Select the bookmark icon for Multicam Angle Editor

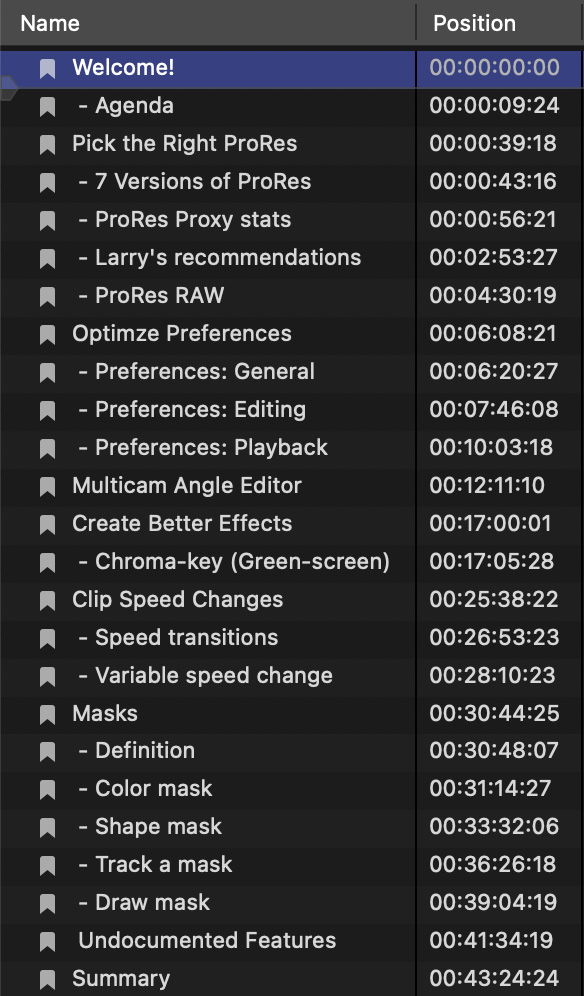(x=48, y=486)
